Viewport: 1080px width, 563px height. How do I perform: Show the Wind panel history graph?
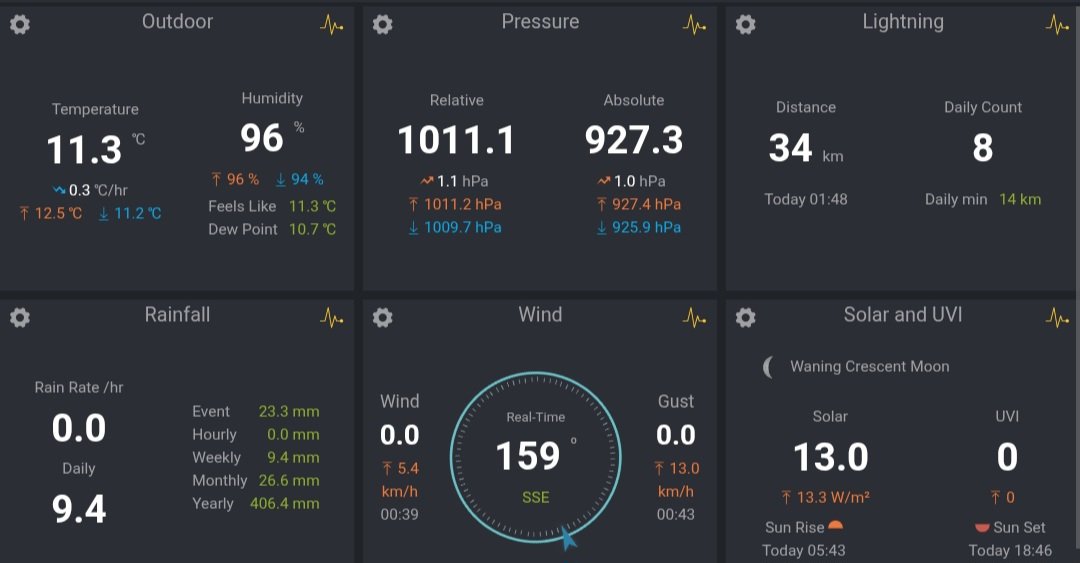coord(694,318)
